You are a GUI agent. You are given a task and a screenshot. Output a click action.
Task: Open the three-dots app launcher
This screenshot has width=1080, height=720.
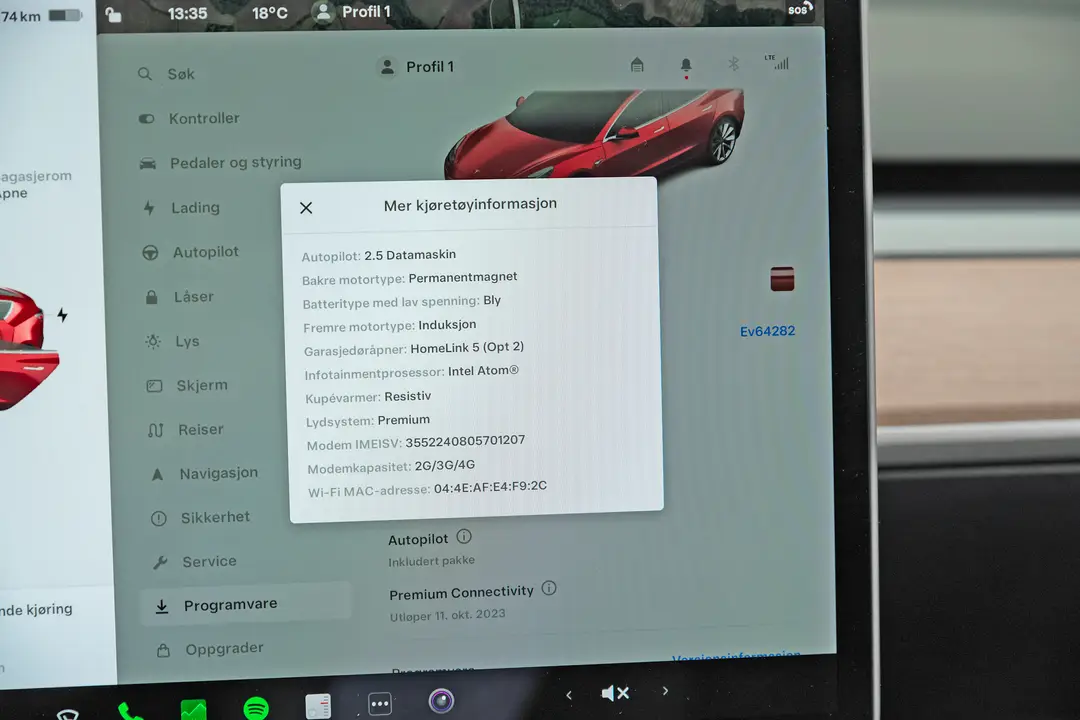pyautogui.click(x=380, y=703)
